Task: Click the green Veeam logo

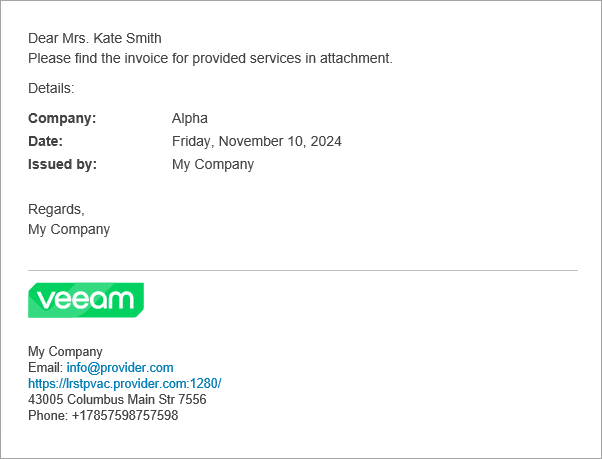Action: click(86, 300)
